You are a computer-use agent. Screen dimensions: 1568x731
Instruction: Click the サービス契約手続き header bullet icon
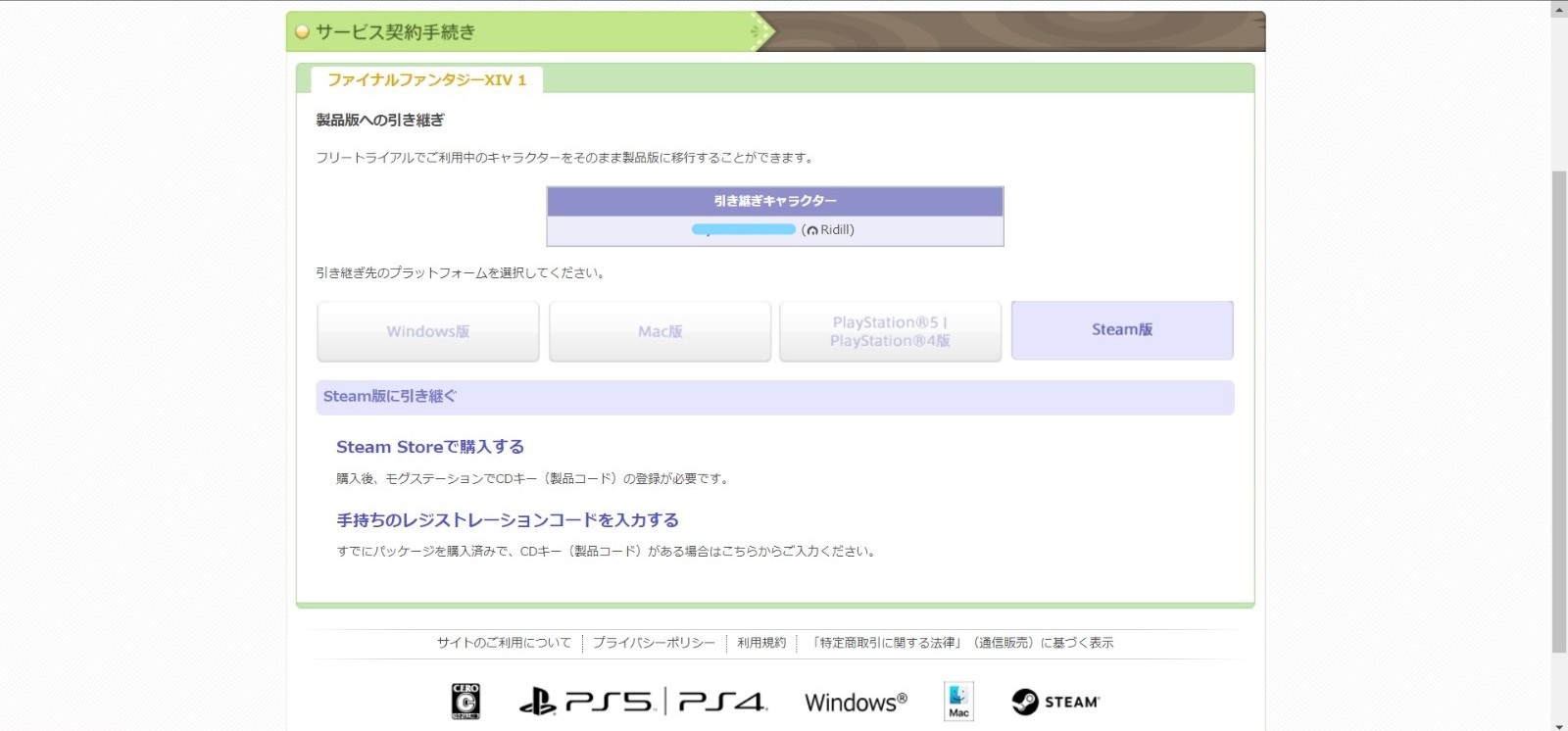point(303,32)
